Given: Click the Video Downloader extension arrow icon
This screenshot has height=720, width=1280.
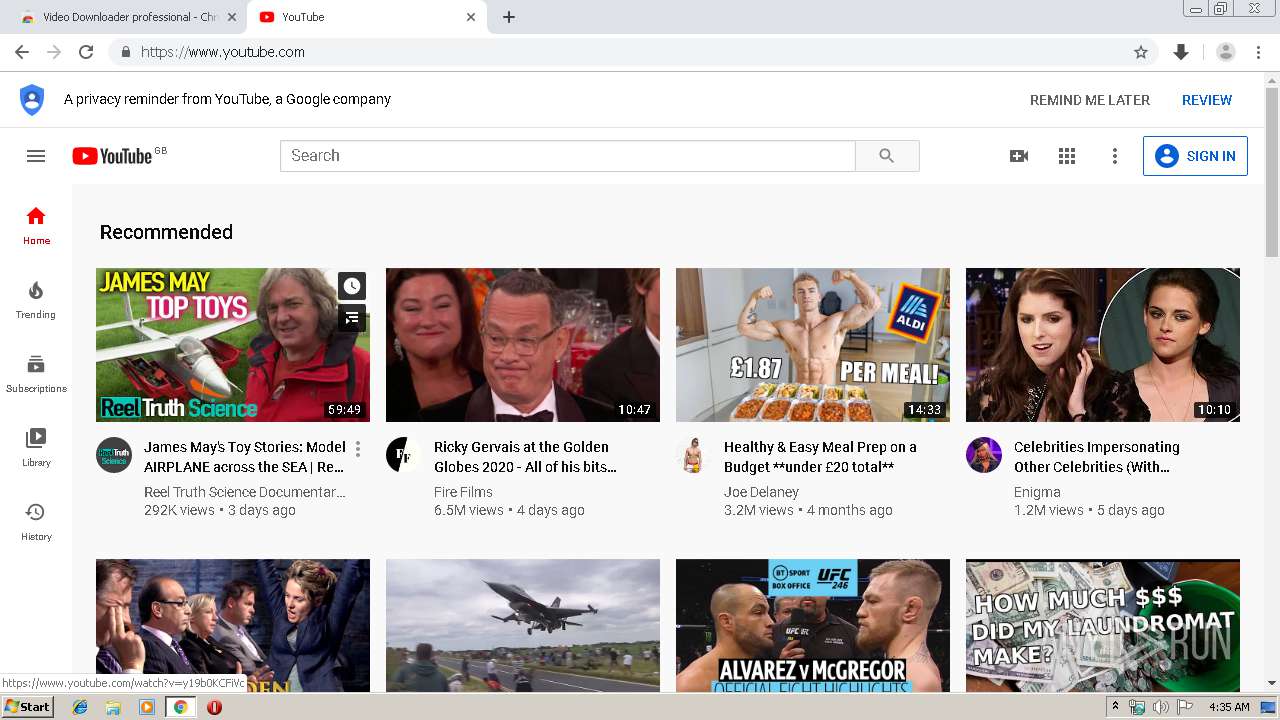Looking at the screenshot, I should [x=1181, y=52].
